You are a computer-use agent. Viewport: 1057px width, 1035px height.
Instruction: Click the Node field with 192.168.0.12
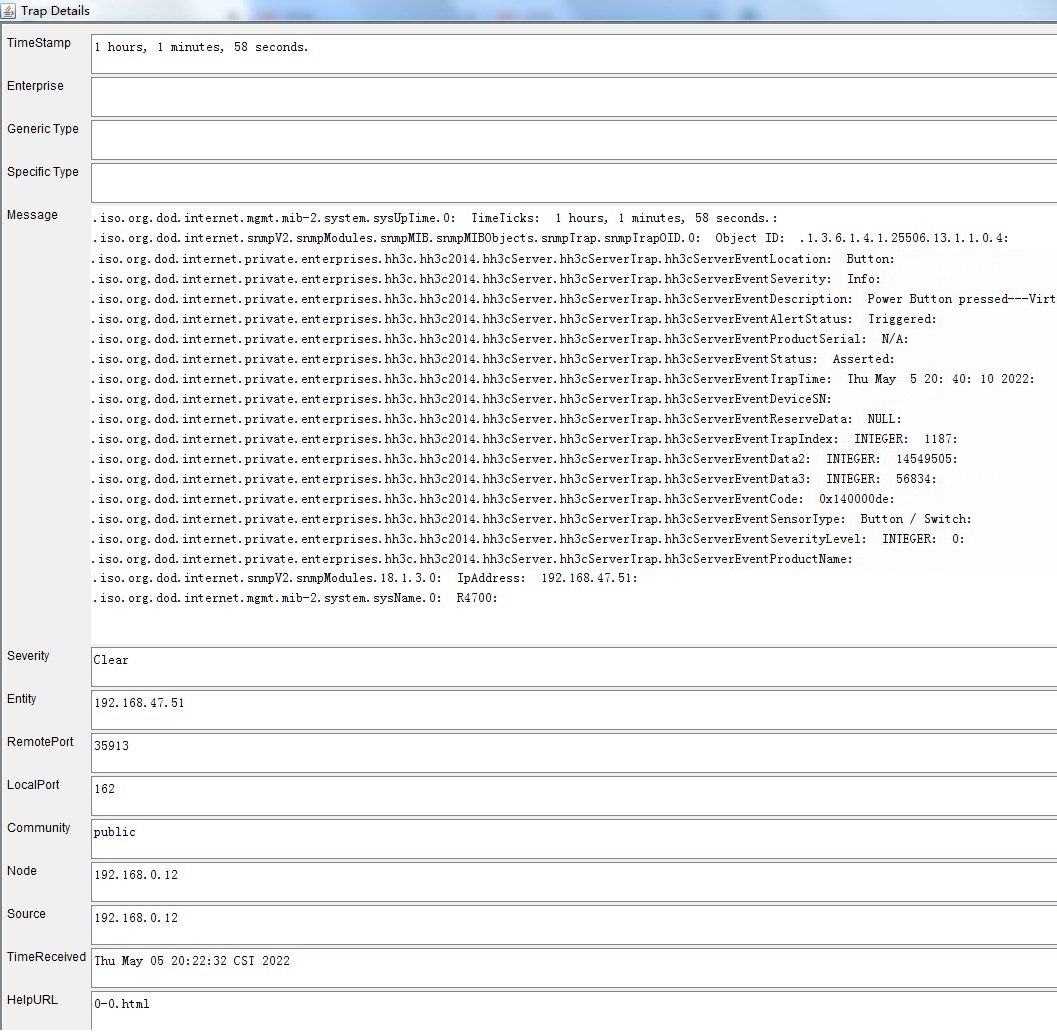(574, 882)
